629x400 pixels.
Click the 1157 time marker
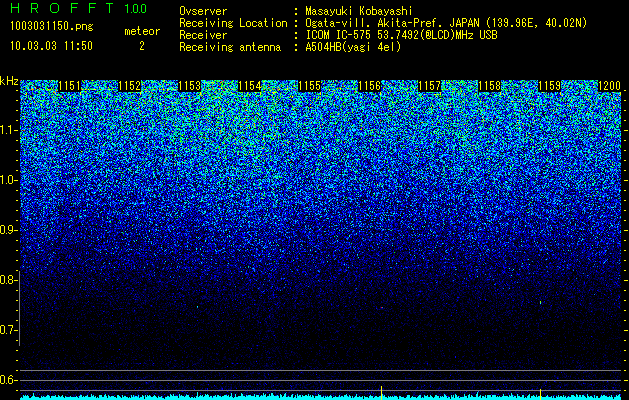tap(430, 86)
